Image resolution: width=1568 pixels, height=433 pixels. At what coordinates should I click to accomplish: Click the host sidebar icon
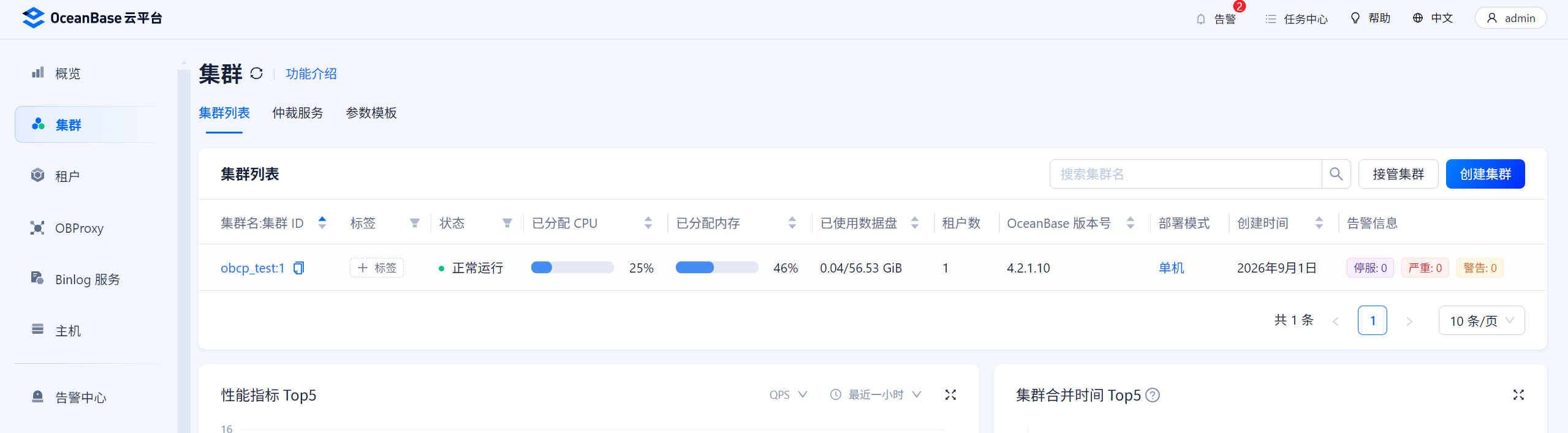tap(37, 329)
